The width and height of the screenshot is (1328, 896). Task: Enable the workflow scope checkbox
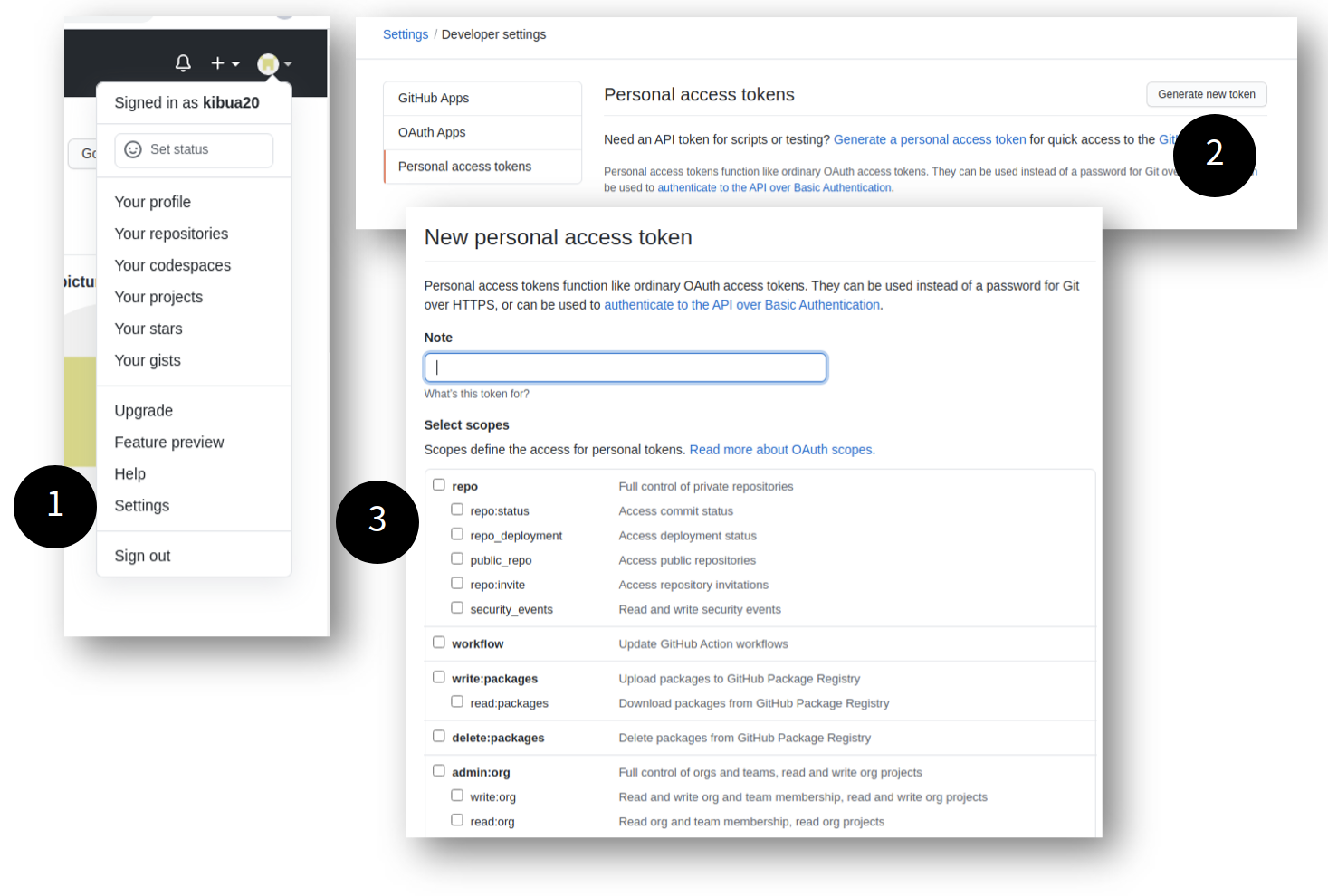point(439,642)
